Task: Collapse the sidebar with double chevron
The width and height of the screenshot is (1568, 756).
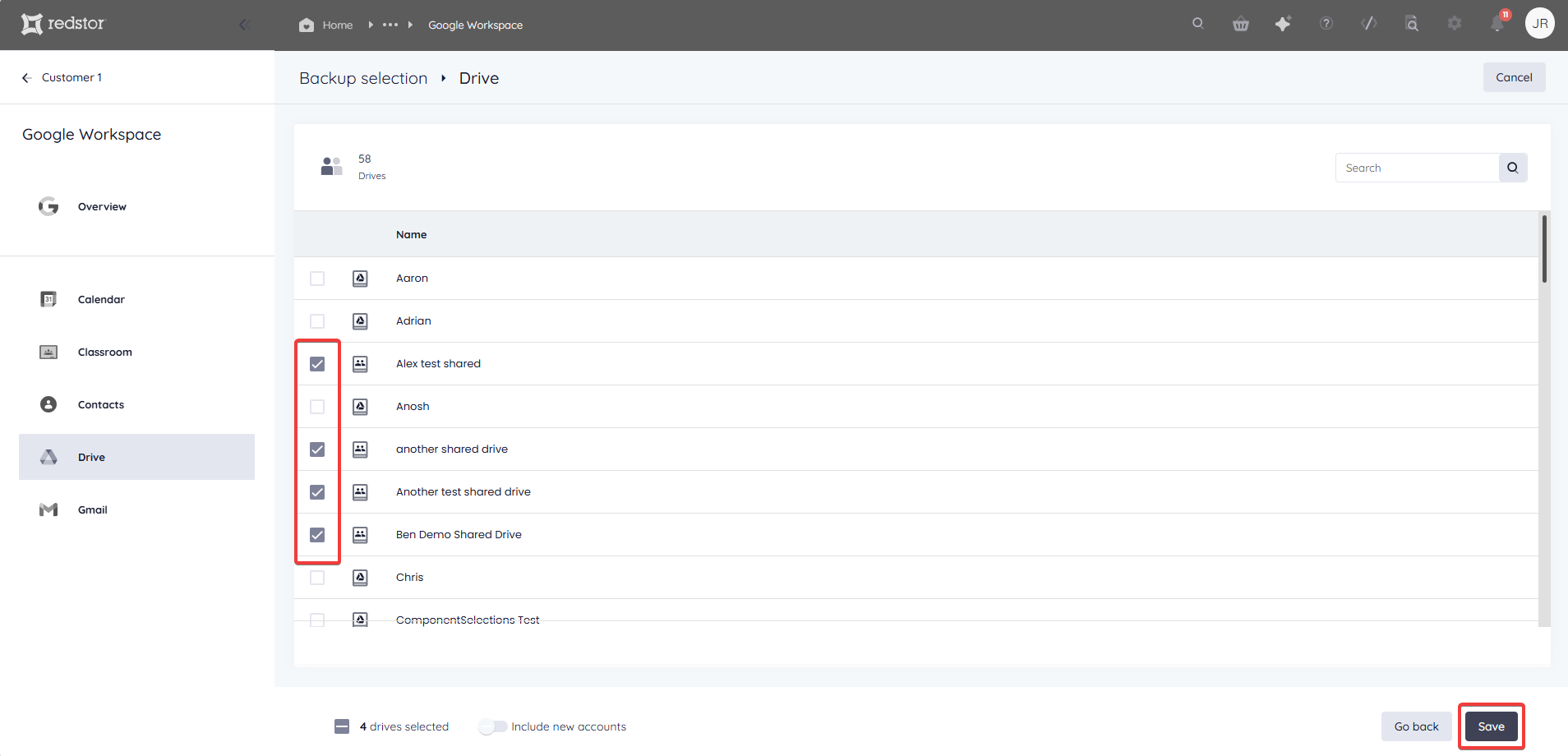Action: click(244, 25)
